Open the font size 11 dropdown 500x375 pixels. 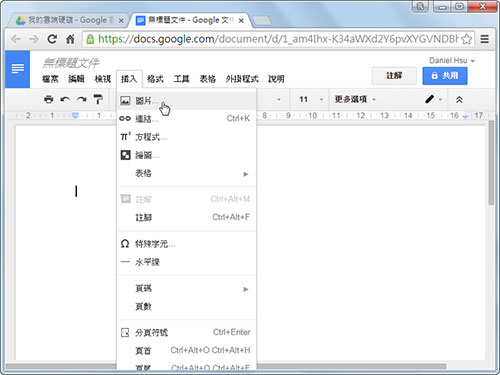[311, 99]
